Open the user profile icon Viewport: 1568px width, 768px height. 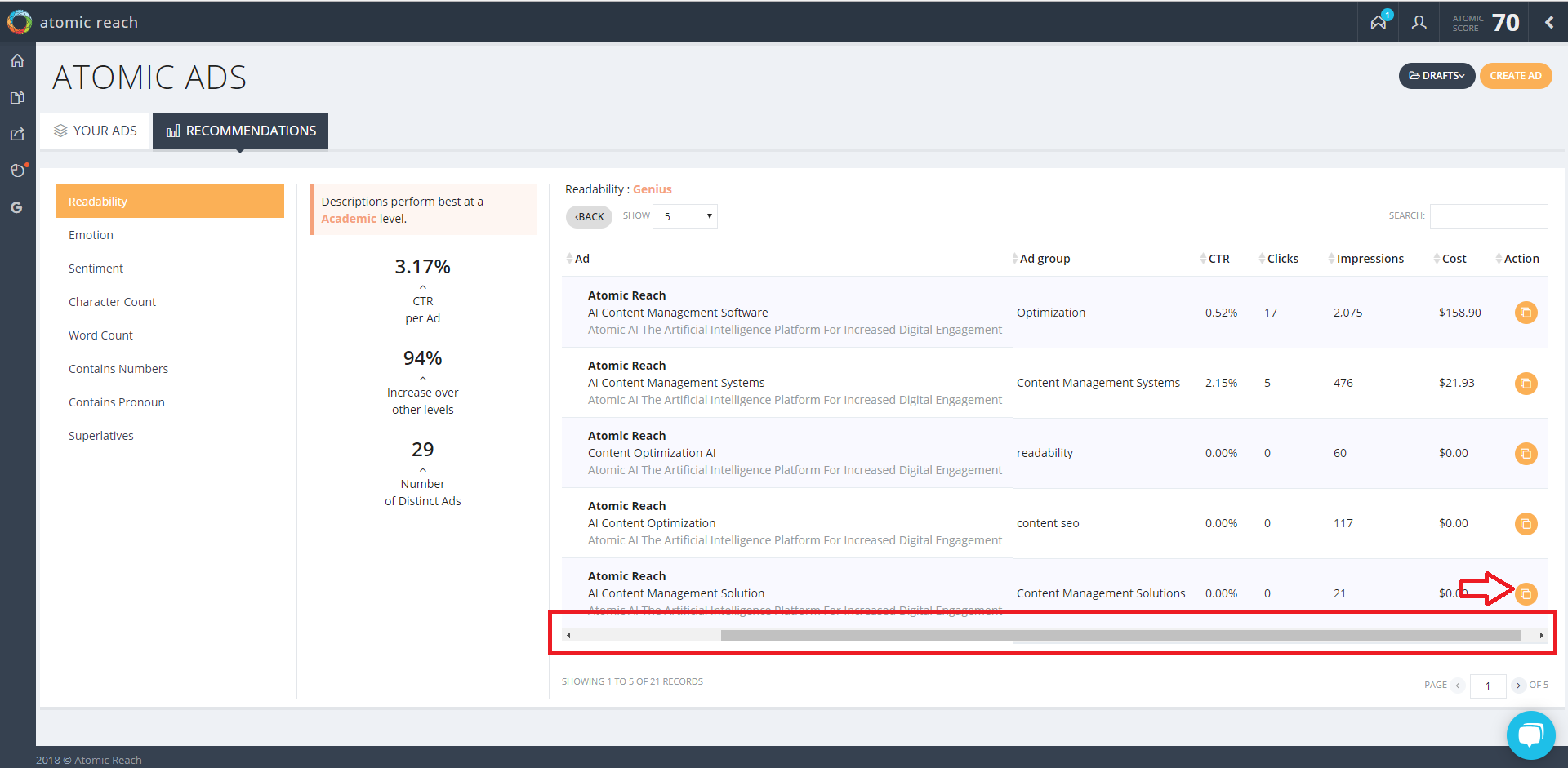pyautogui.click(x=1419, y=23)
